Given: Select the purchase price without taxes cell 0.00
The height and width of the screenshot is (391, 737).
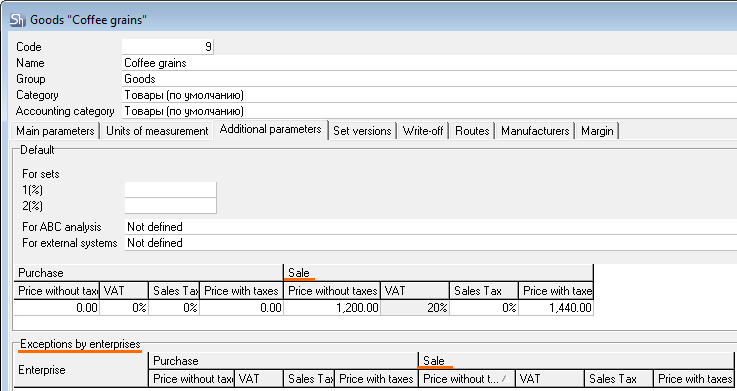Looking at the screenshot, I should coord(57,308).
